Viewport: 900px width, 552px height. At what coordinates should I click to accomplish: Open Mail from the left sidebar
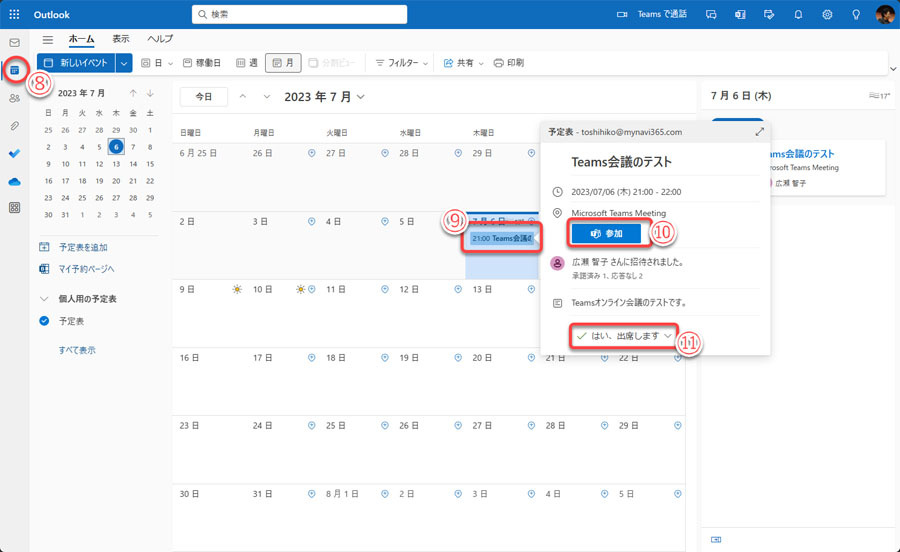pos(14,42)
